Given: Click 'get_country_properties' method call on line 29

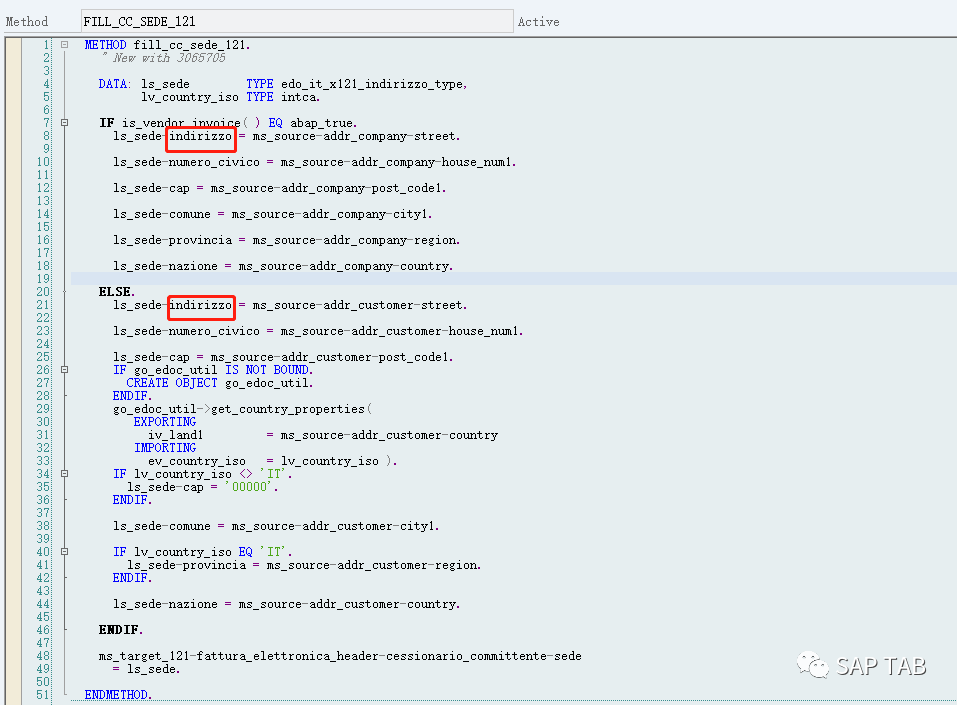Looking at the screenshot, I should point(287,409).
